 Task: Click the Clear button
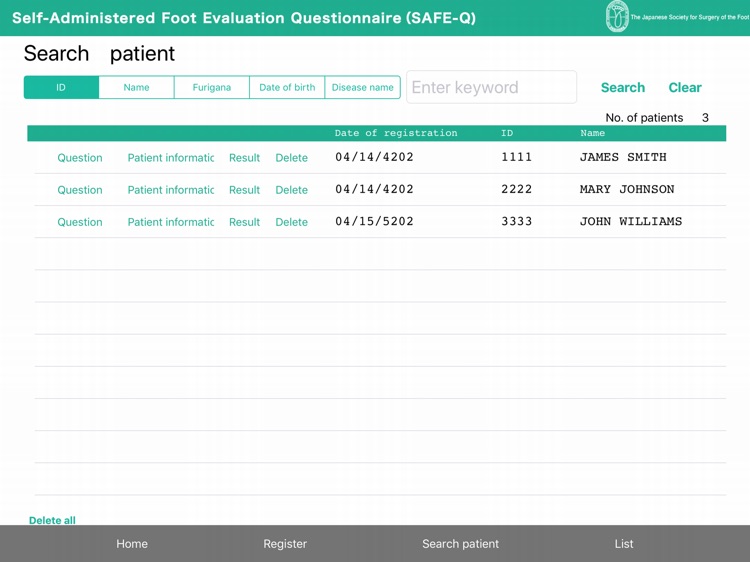point(685,88)
